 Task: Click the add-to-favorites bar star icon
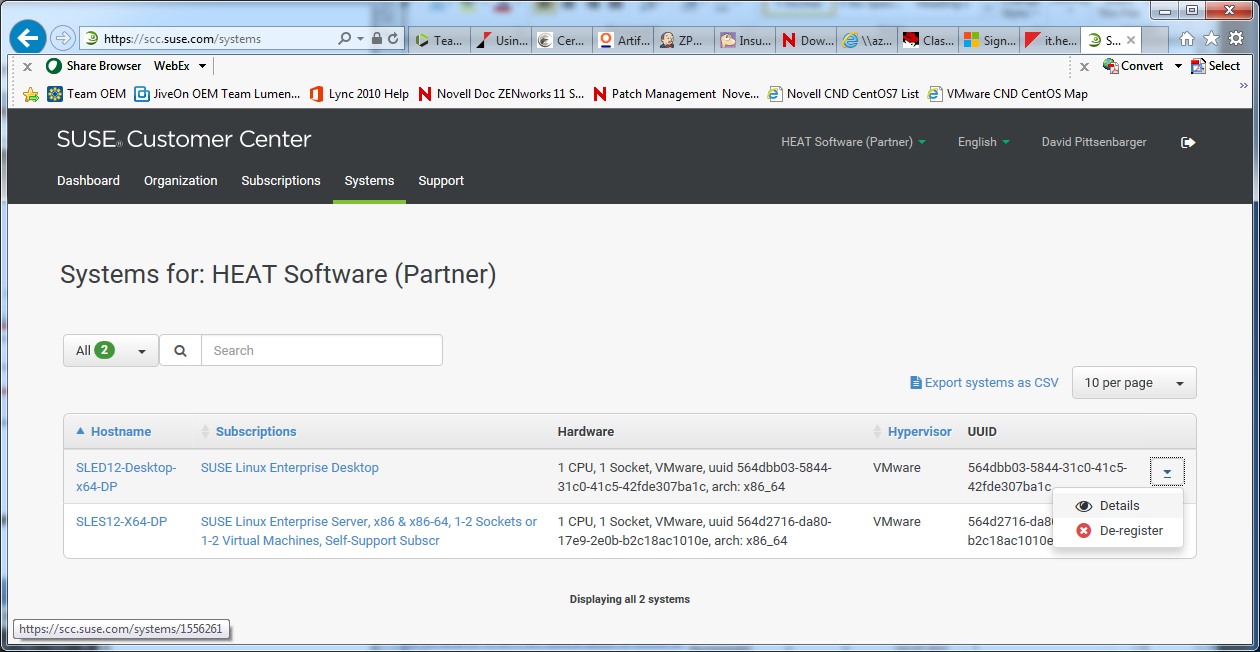coord(31,94)
